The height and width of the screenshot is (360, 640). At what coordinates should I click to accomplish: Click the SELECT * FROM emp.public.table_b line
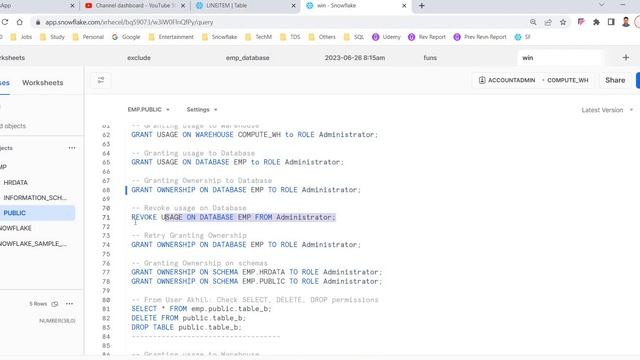tap(201, 309)
